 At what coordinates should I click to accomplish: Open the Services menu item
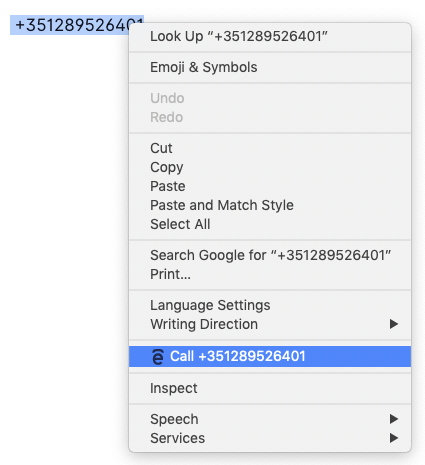[x=270, y=438]
